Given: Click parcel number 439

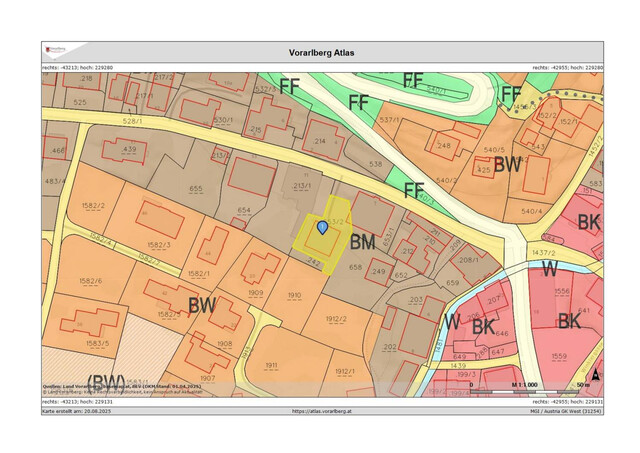Looking at the screenshot, I should tap(128, 149).
